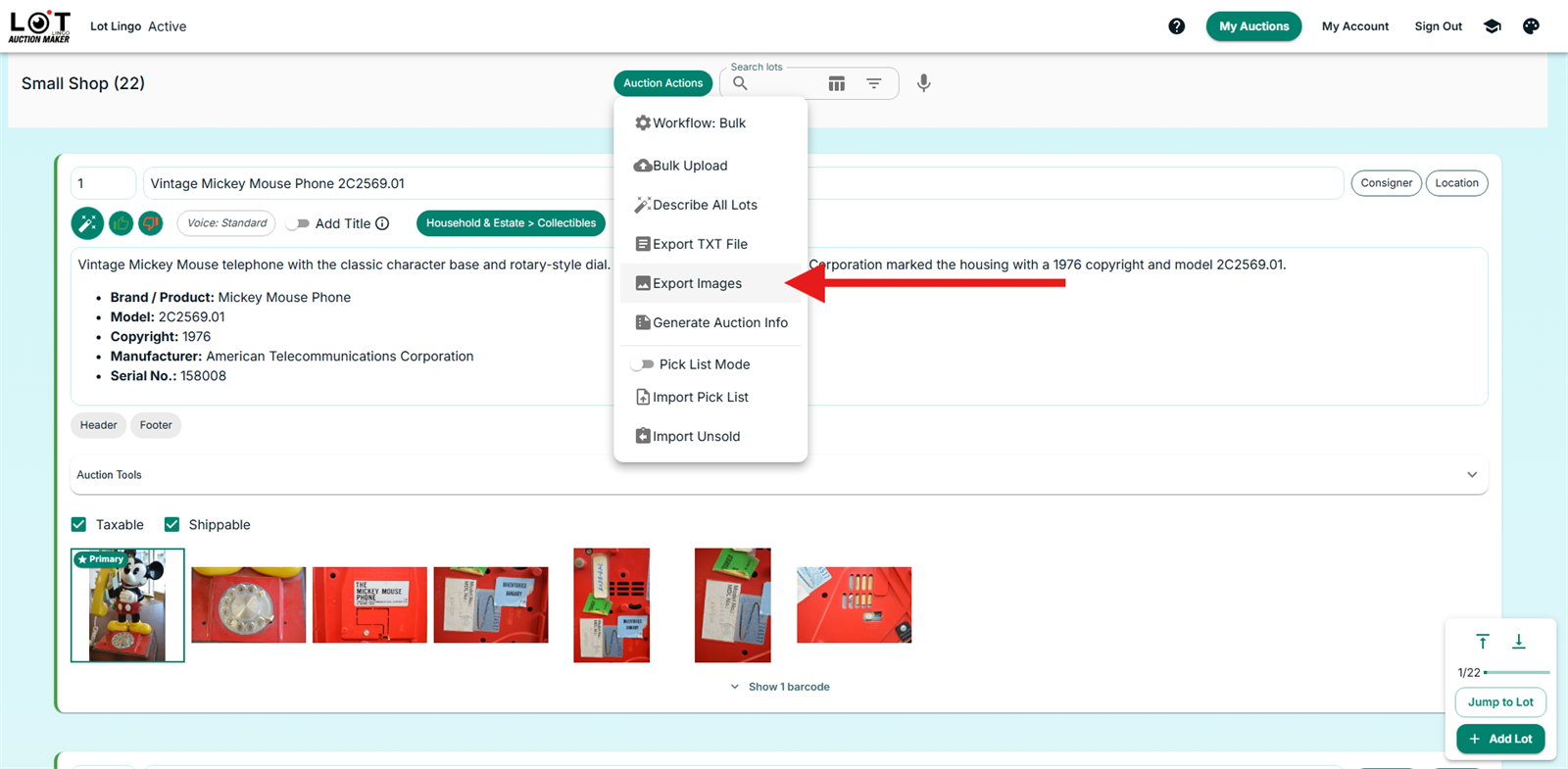Viewport: 1568px width, 769px height.
Task: Click the search magnifier icon
Action: click(740, 83)
